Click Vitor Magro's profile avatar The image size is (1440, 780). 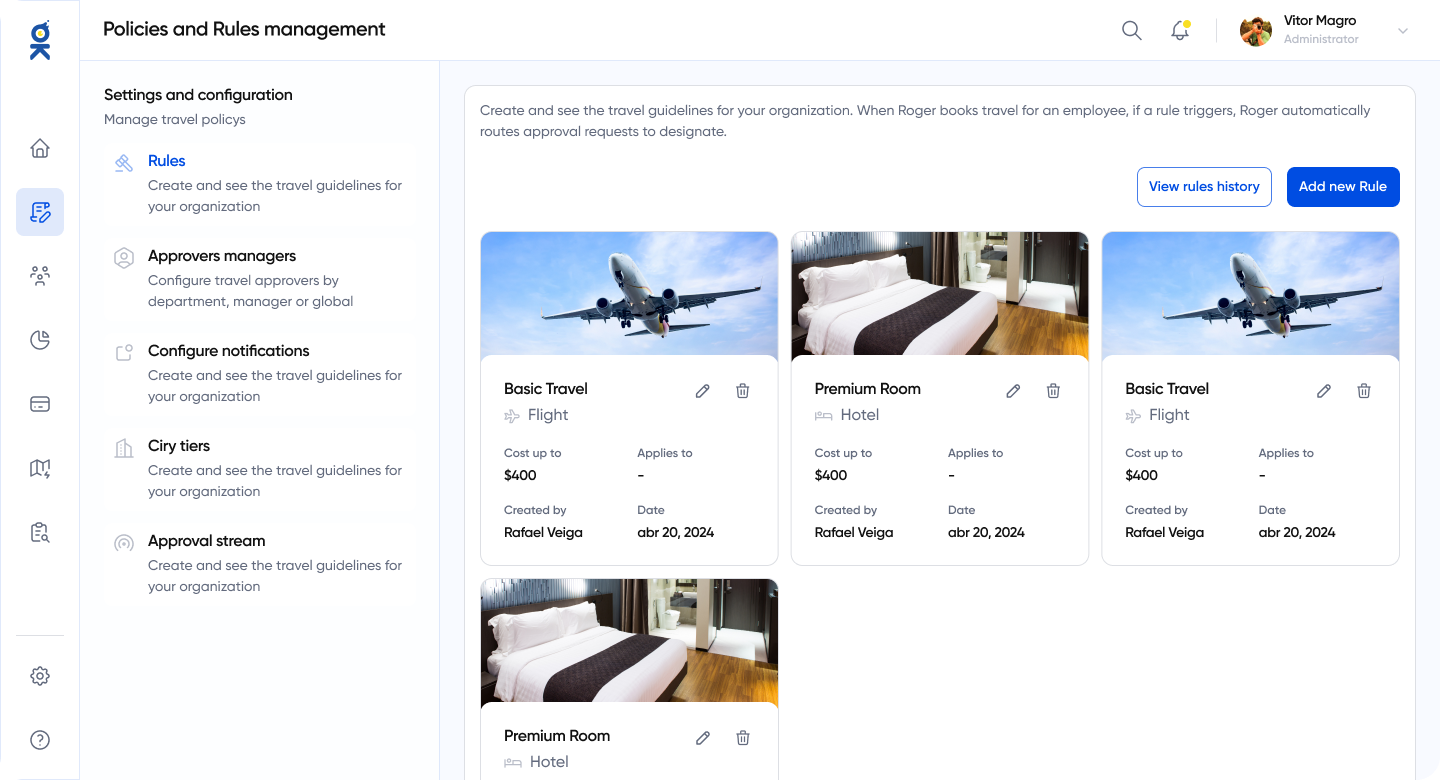(x=1255, y=31)
